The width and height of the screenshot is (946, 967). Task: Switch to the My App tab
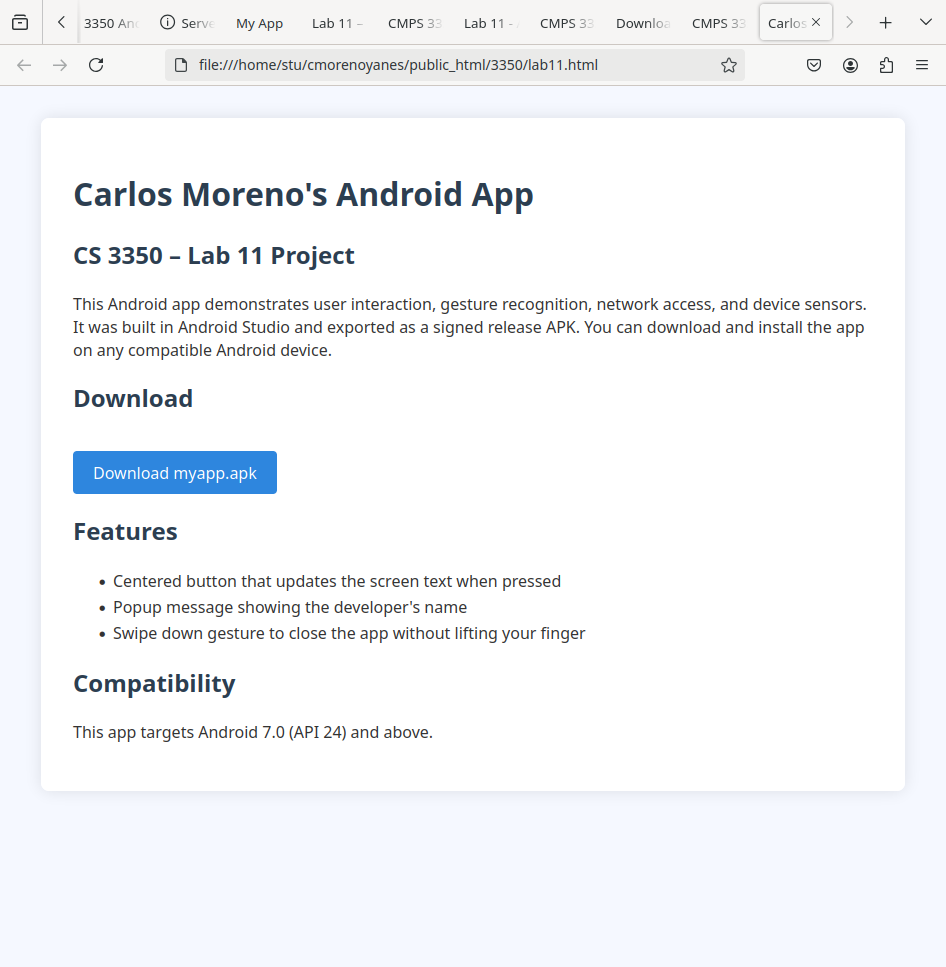point(259,23)
